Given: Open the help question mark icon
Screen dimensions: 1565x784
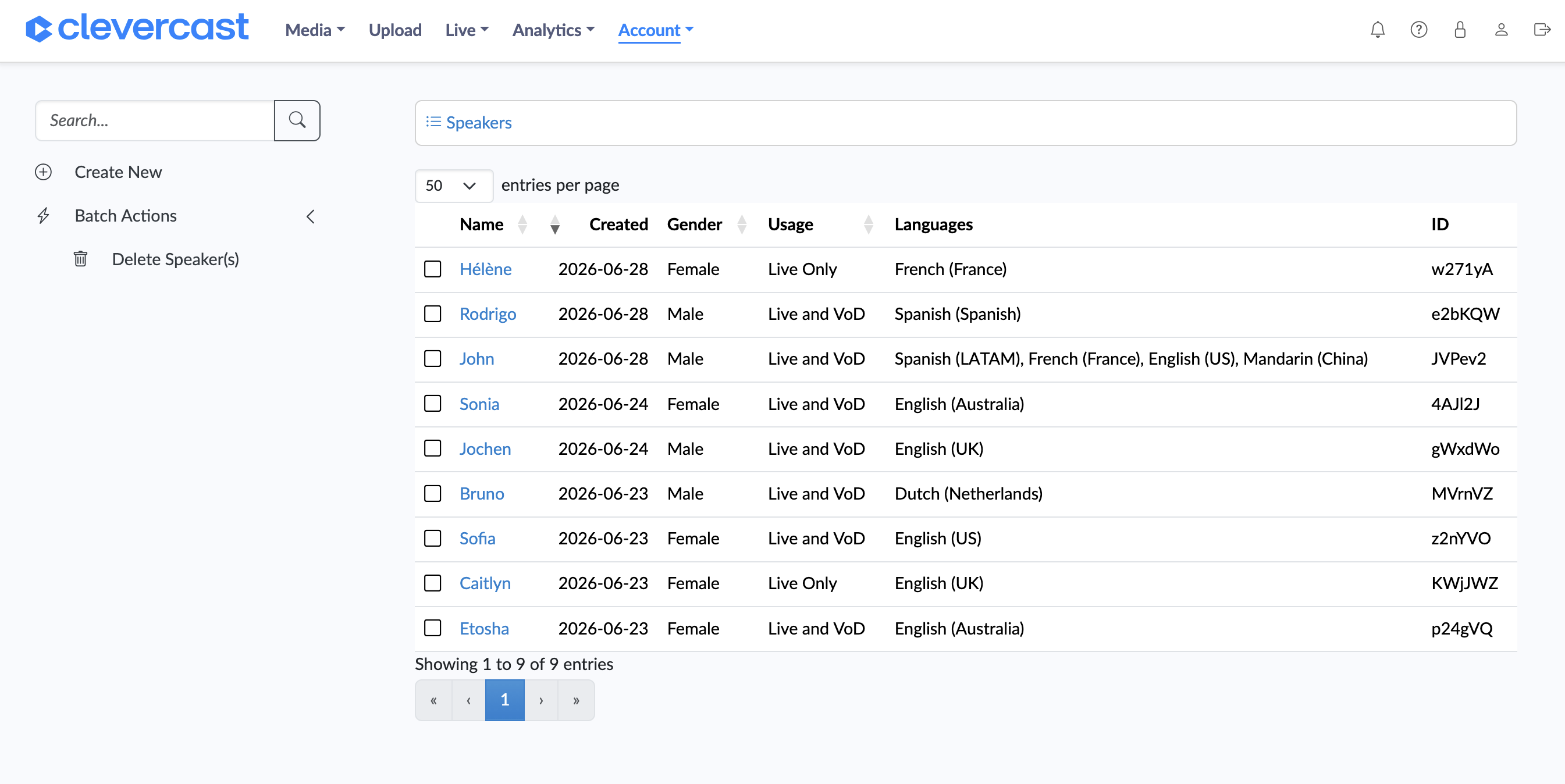Looking at the screenshot, I should (x=1418, y=30).
